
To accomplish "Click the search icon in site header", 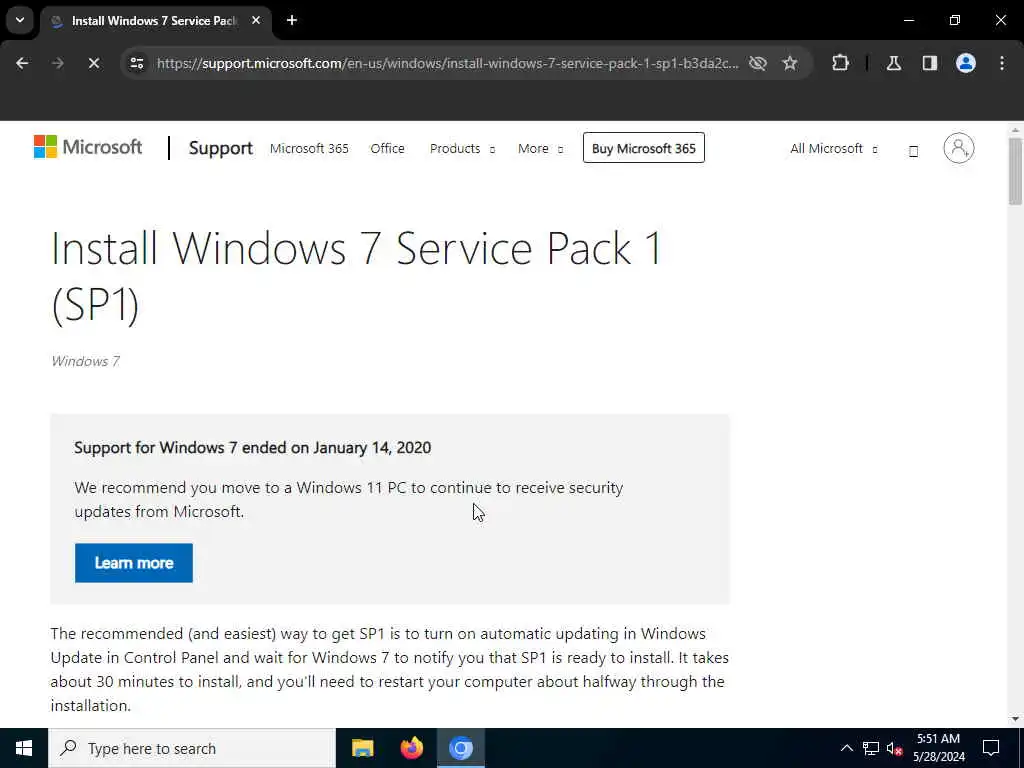I will click(x=914, y=151).
